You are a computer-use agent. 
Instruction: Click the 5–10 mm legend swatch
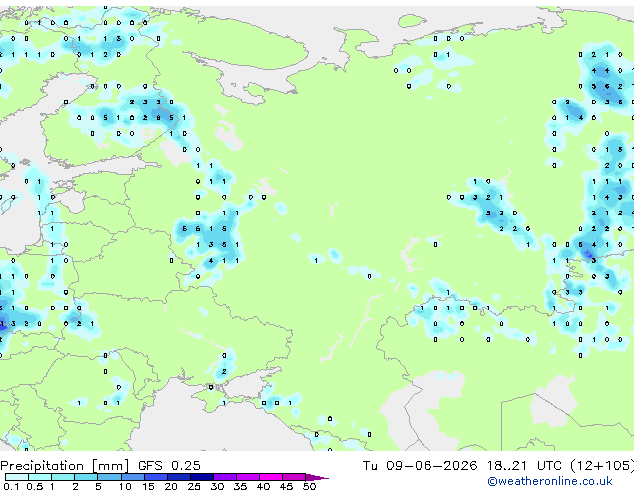click(x=109, y=477)
